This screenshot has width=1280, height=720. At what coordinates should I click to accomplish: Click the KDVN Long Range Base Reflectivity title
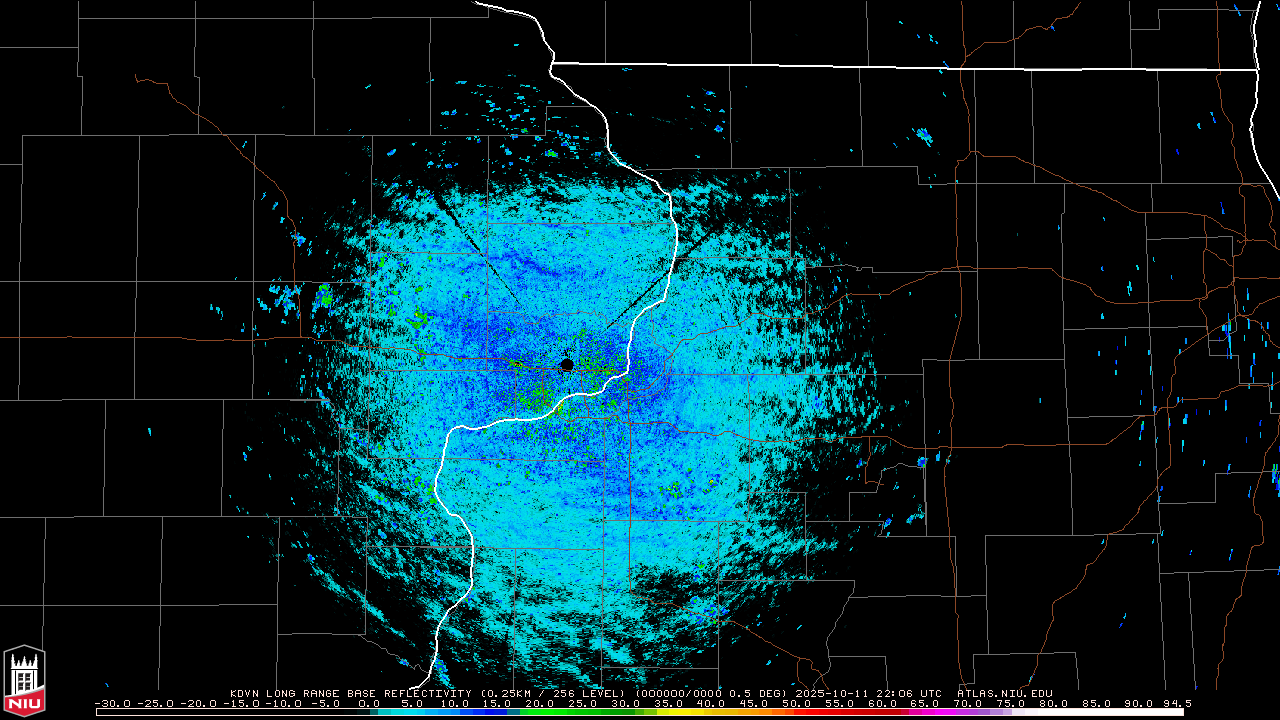click(350, 693)
